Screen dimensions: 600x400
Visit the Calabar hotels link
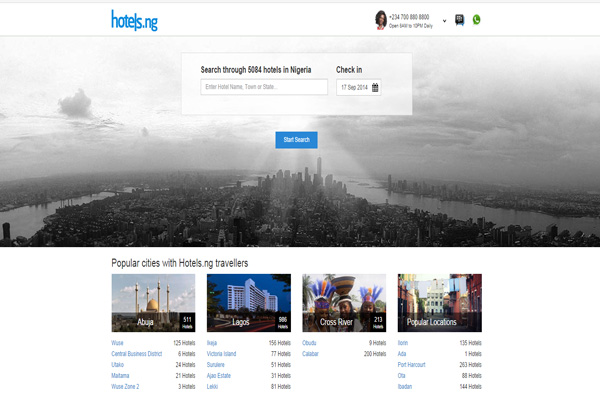click(310, 354)
